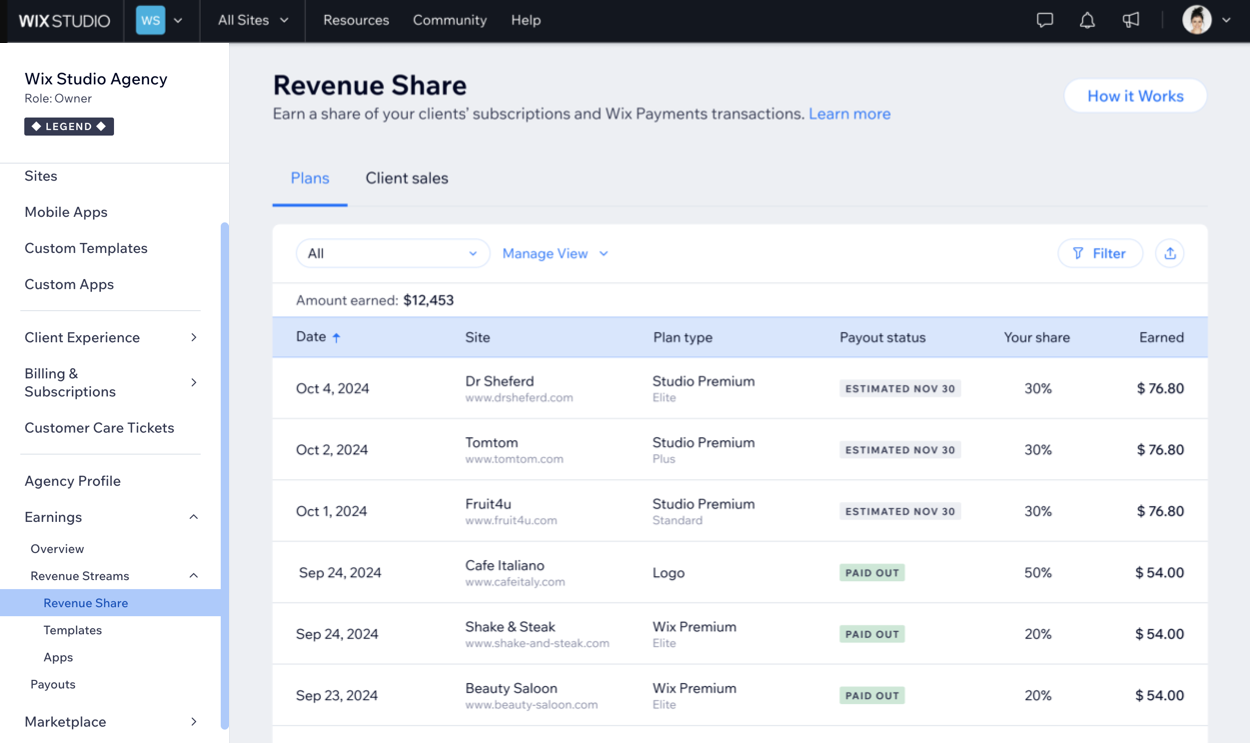
Task: Click the export upload icon button
Action: [1170, 254]
